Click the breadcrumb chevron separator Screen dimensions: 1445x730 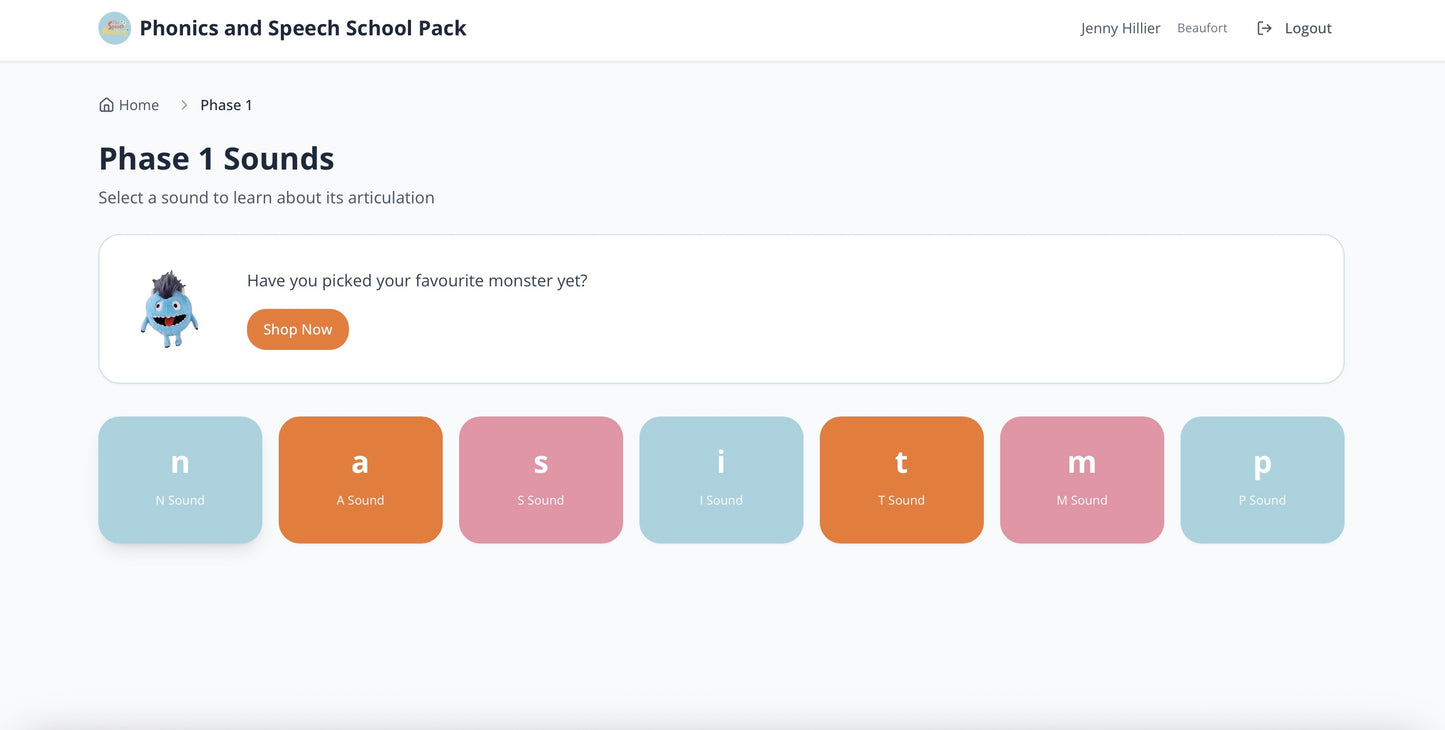[184, 105]
